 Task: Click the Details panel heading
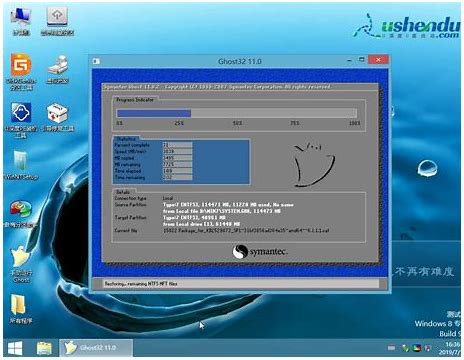click(123, 192)
